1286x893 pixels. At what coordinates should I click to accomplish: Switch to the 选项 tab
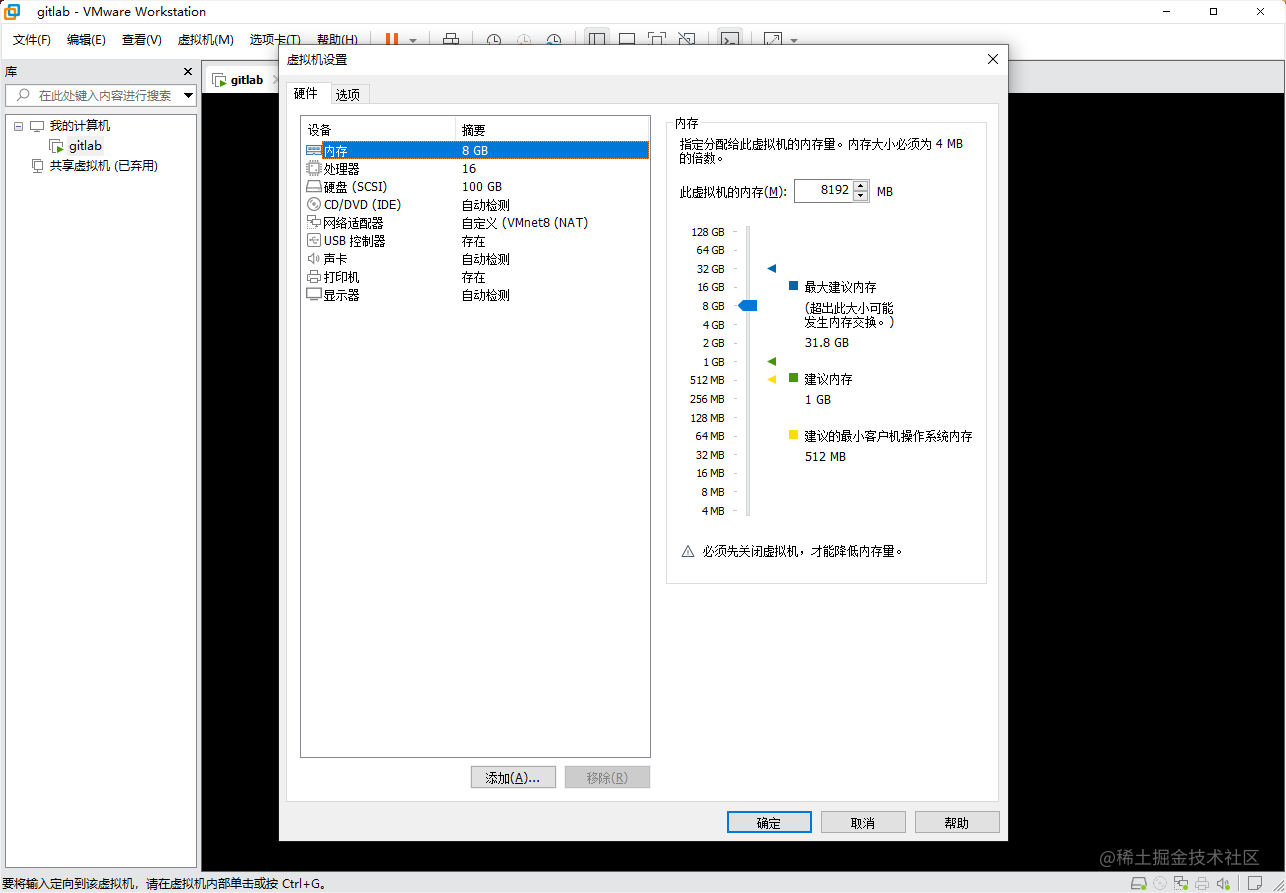pyautogui.click(x=348, y=94)
